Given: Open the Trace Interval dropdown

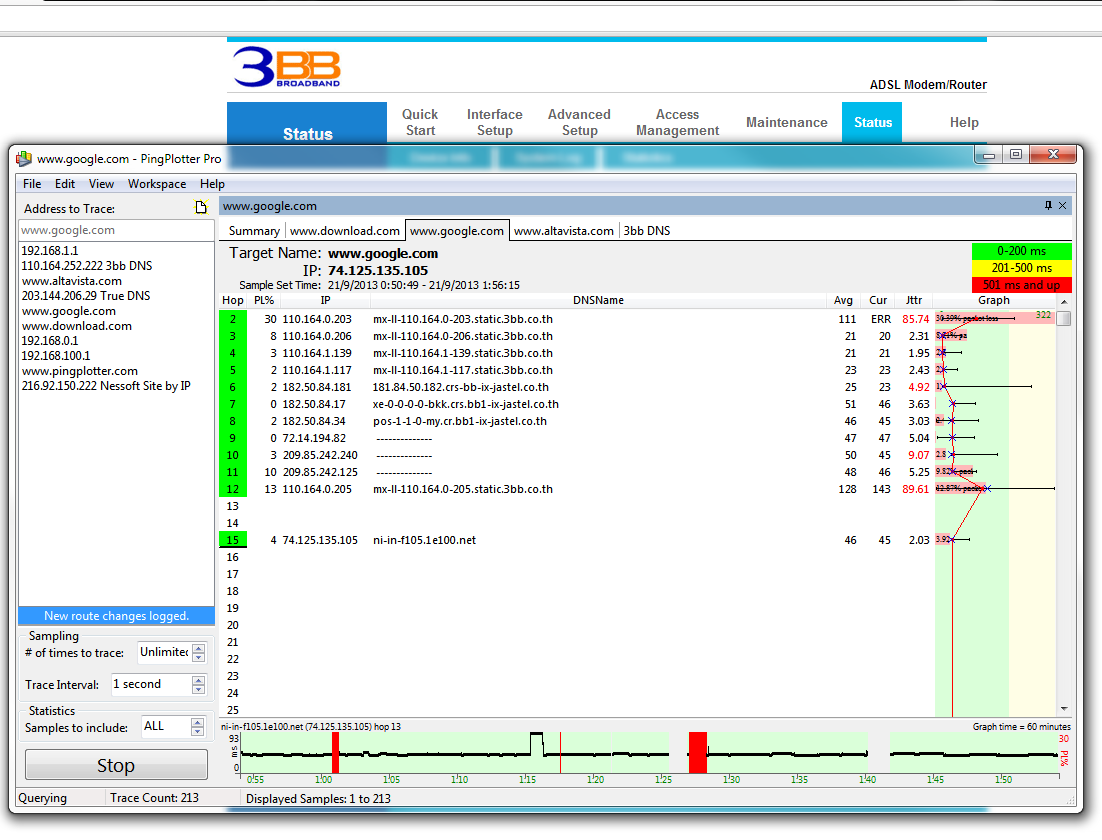Looking at the screenshot, I should pyautogui.click(x=152, y=684).
